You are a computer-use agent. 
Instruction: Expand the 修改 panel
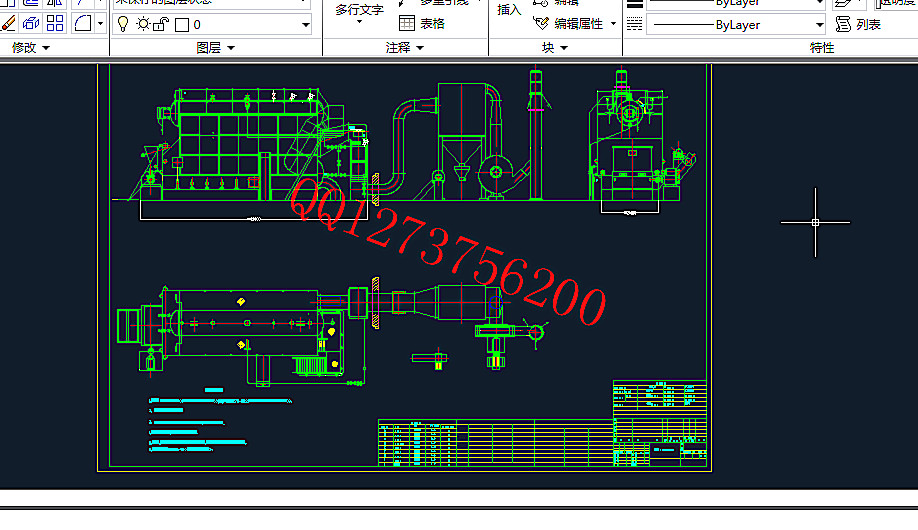(30, 47)
